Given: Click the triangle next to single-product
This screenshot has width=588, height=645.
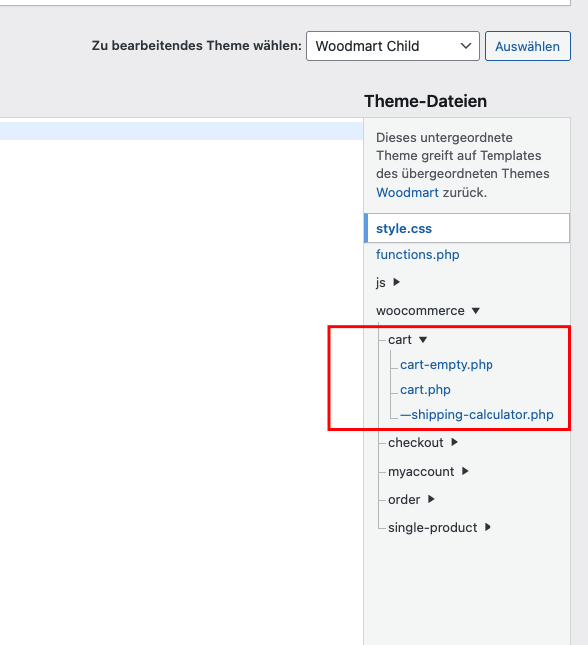Looking at the screenshot, I should [x=488, y=527].
